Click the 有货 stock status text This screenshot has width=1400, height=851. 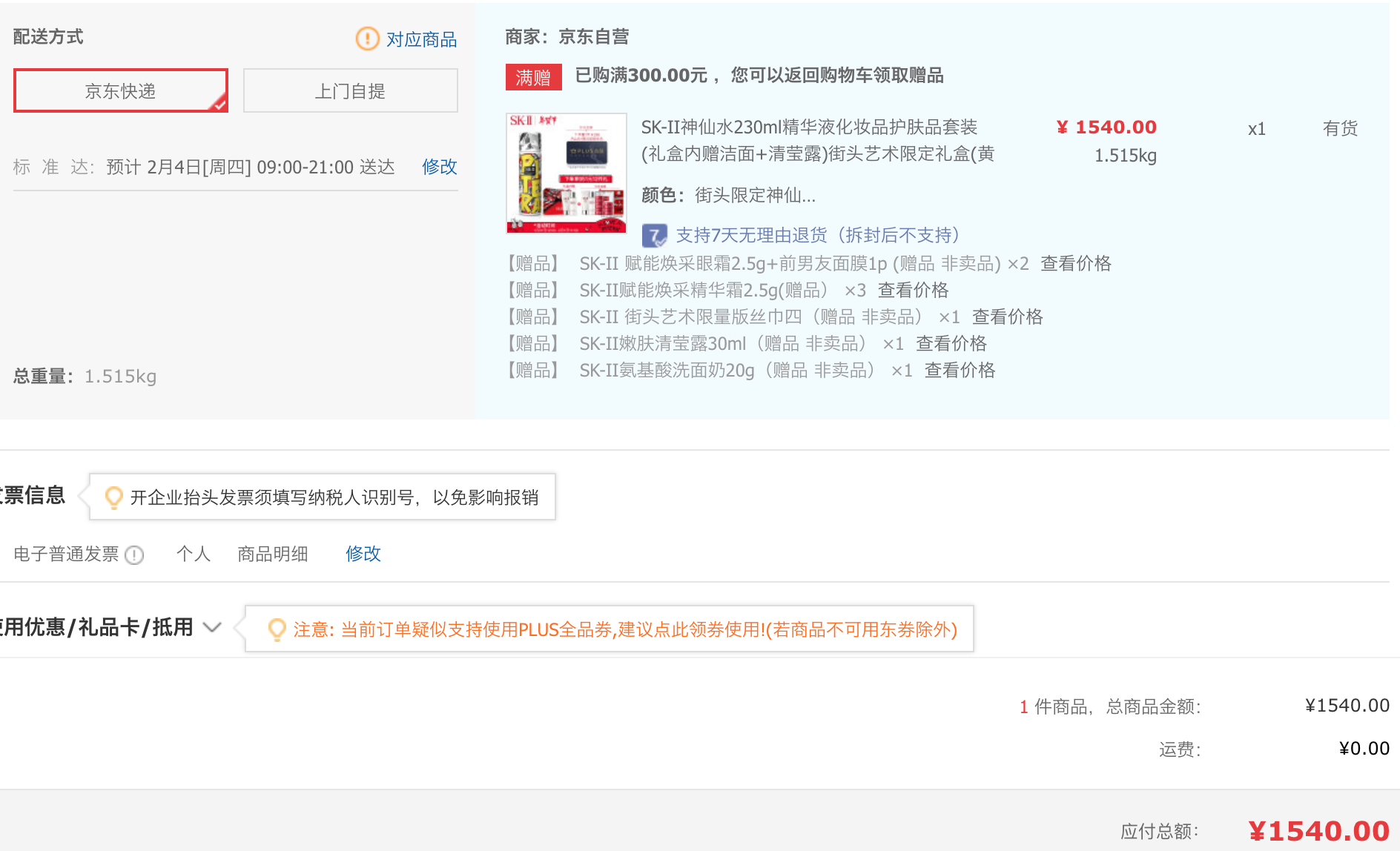(1341, 128)
